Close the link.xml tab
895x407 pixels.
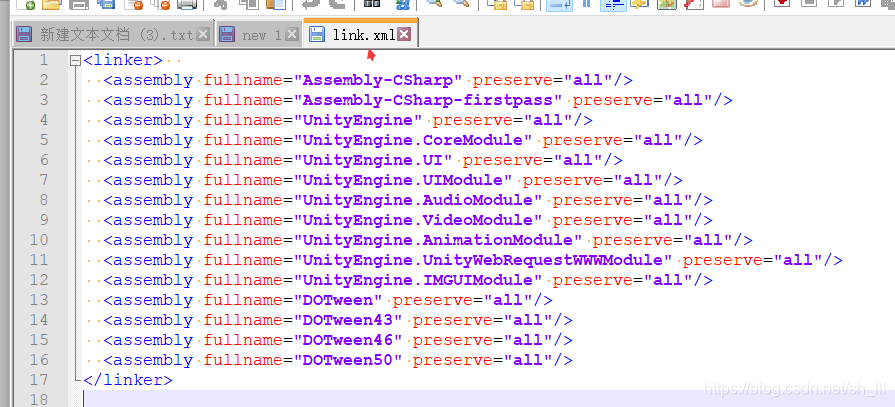click(404, 34)
